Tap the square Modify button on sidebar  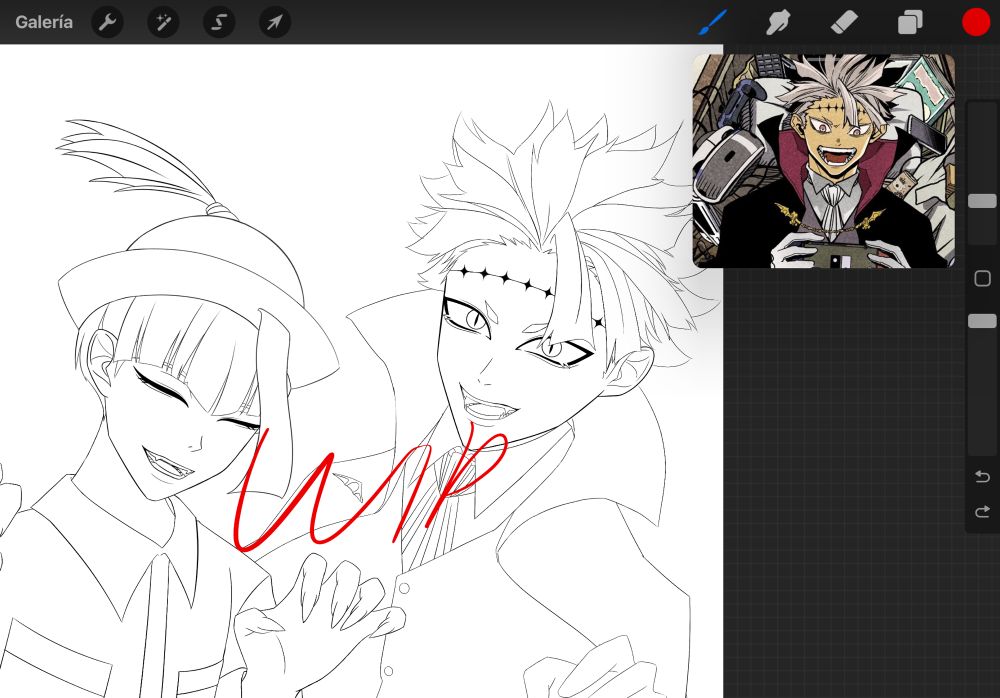click(x=982, y=278)
